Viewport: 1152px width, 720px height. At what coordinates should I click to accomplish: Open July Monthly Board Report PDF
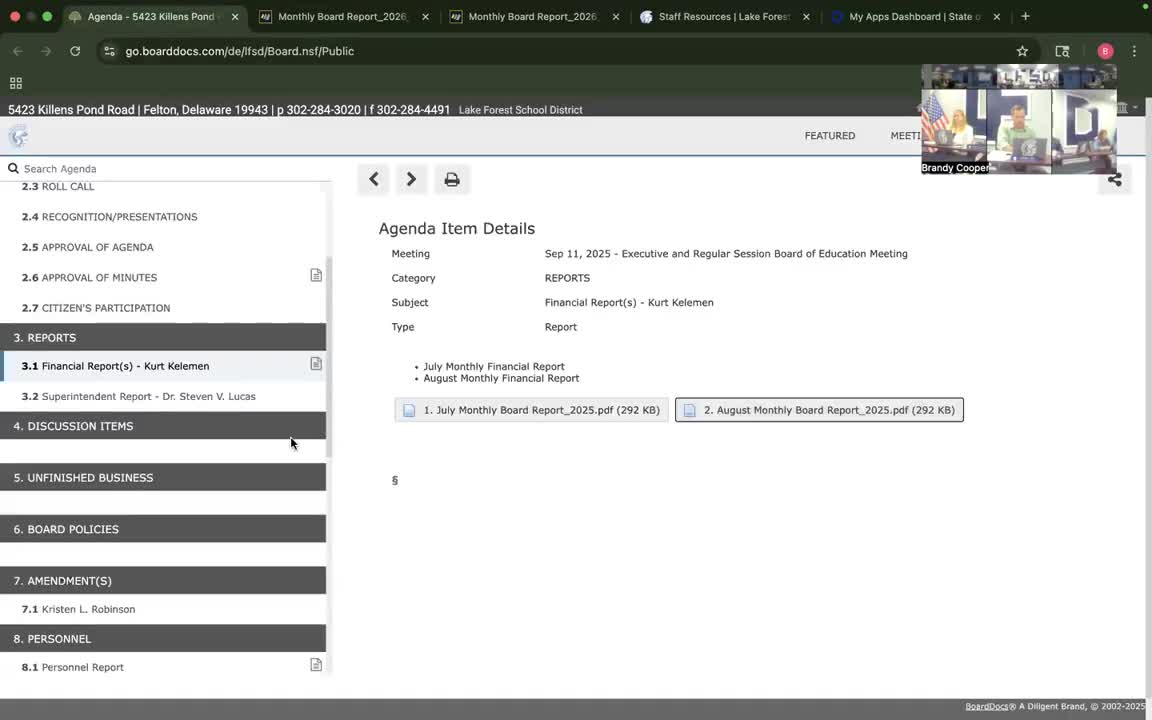531,410
